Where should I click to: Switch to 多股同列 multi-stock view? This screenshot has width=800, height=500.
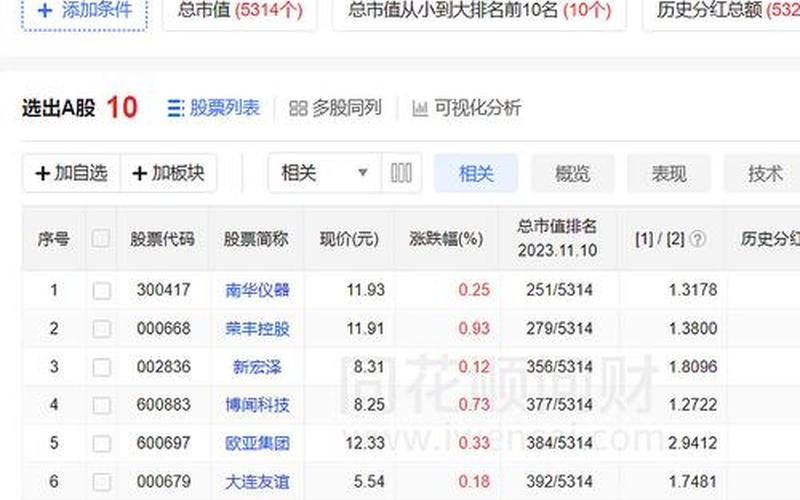(335, 108)
